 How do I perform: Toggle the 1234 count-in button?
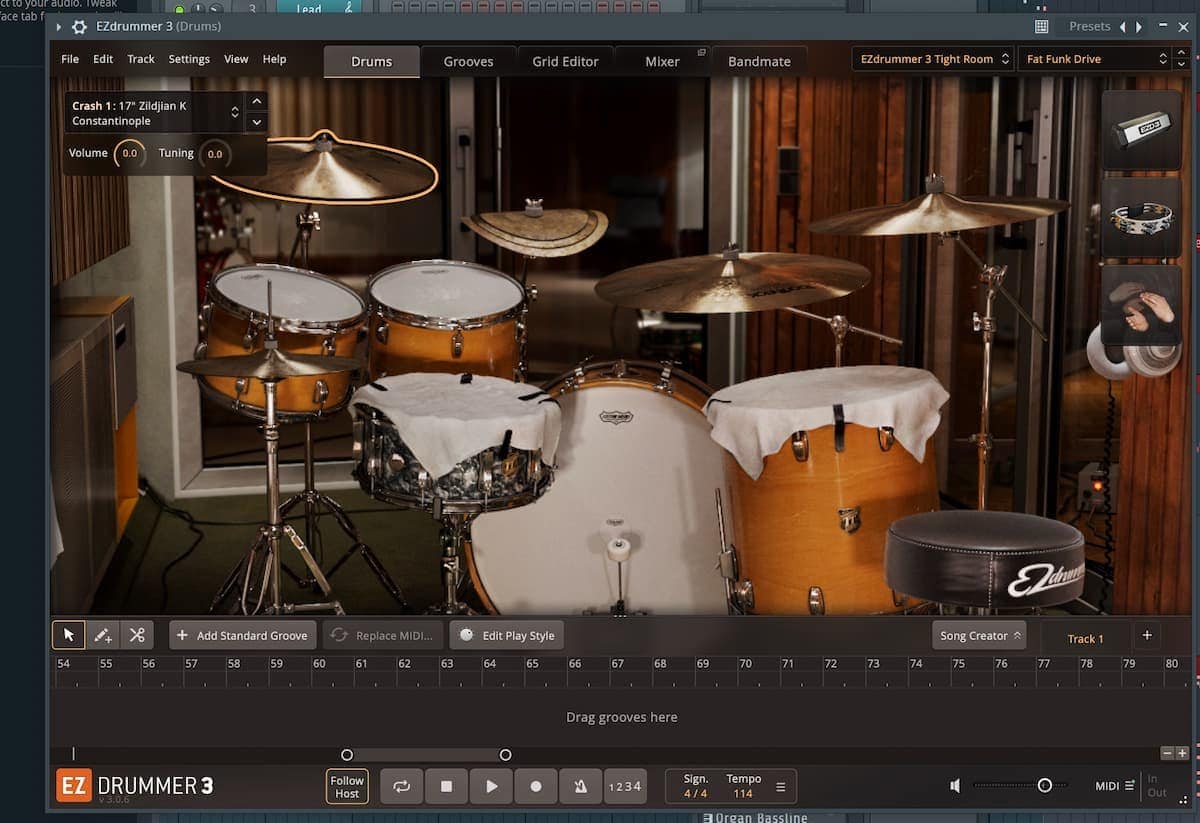[625, 786]
